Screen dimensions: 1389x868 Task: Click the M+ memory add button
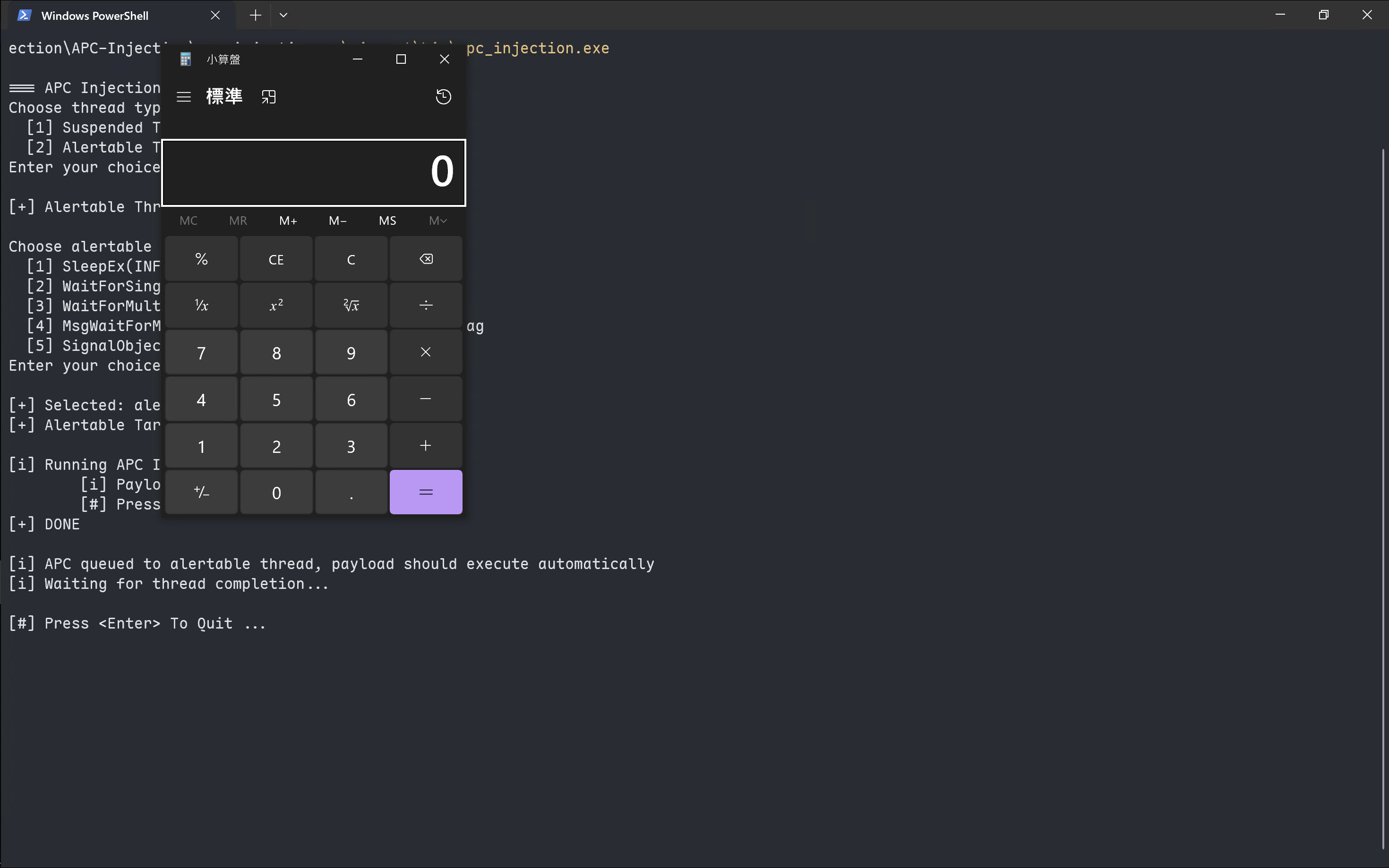pos(288,221)
